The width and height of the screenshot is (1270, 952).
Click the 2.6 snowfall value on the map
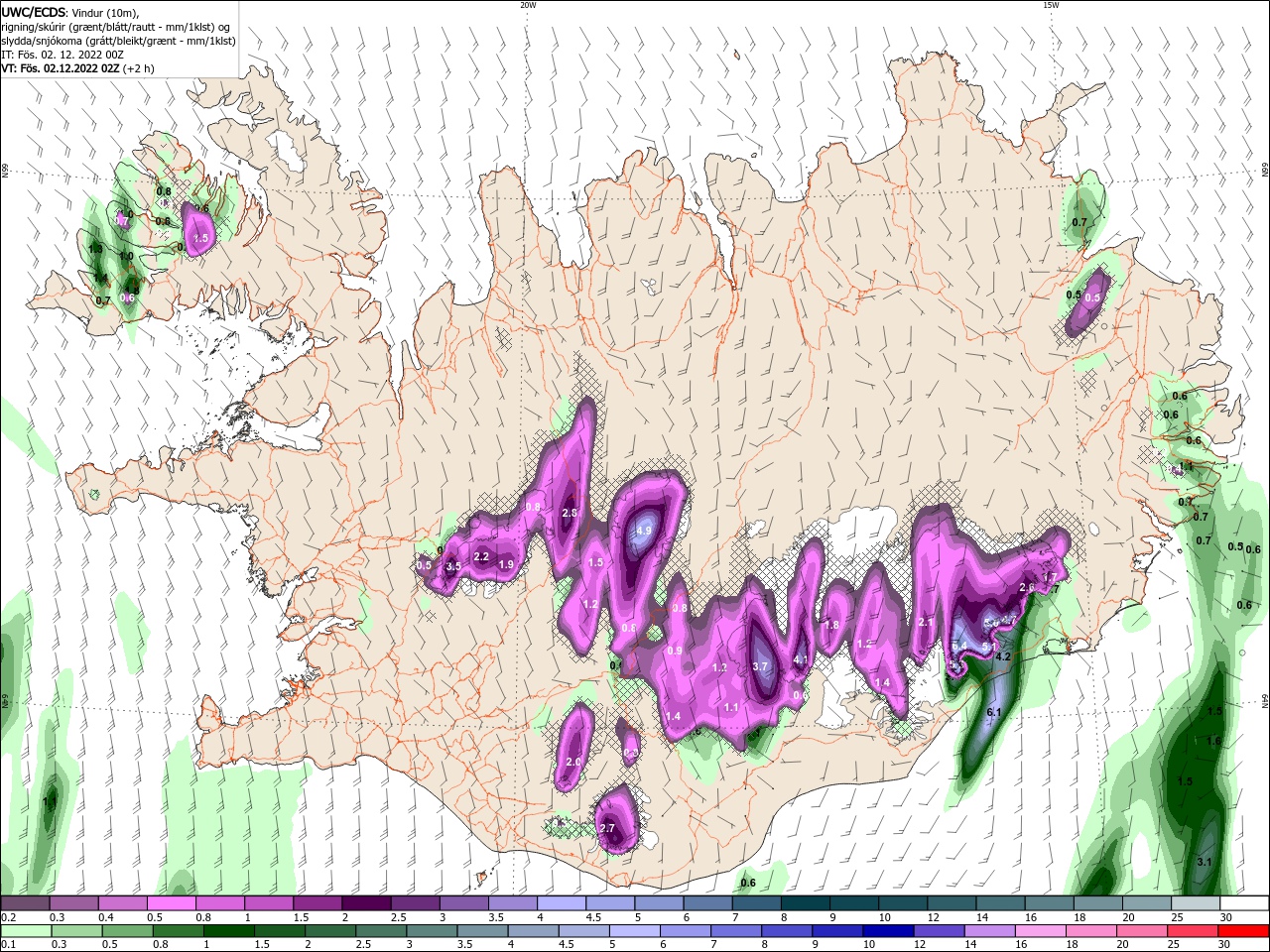pos(1027,587)
